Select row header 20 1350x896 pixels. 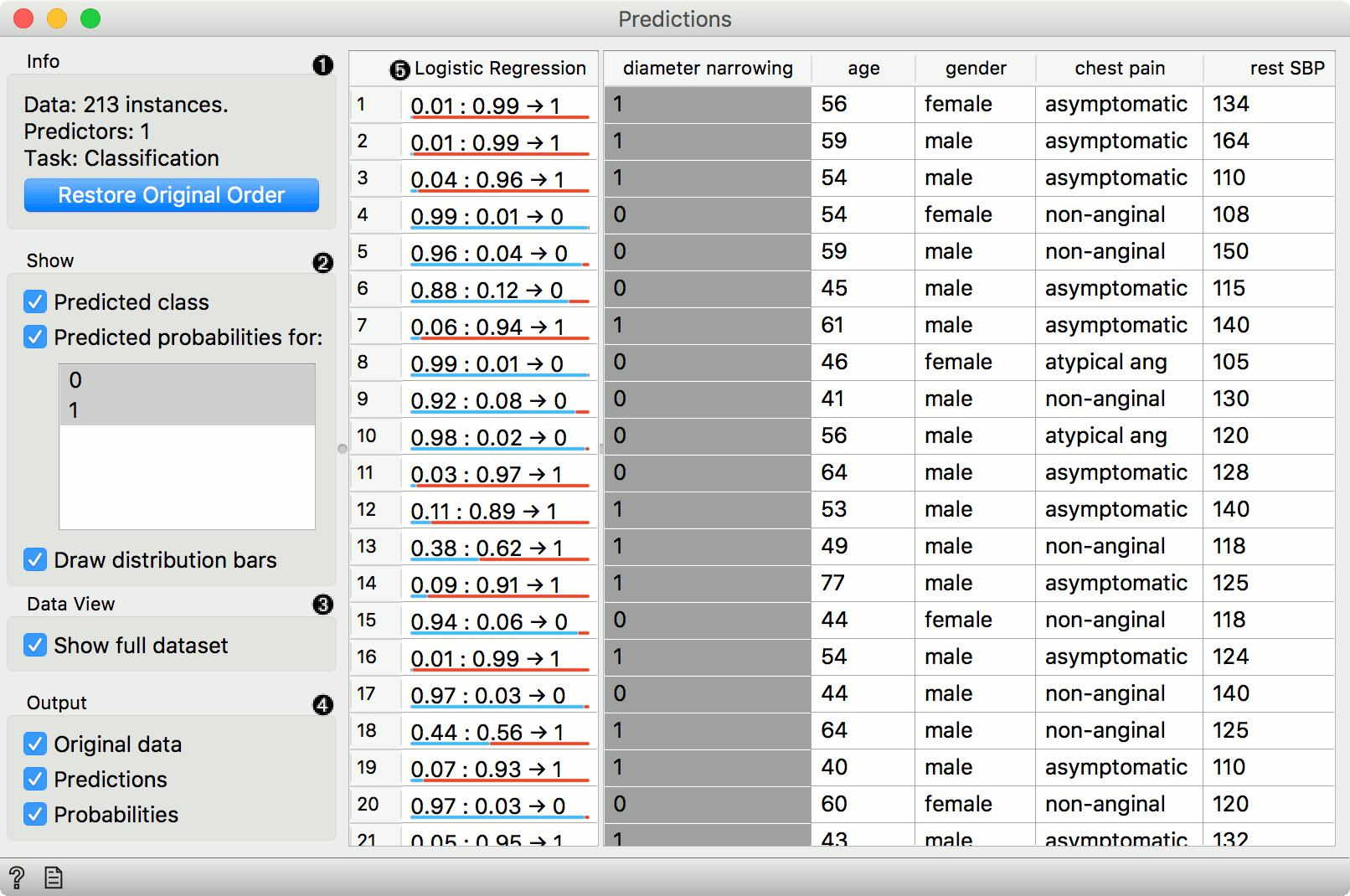coord(375,805)
